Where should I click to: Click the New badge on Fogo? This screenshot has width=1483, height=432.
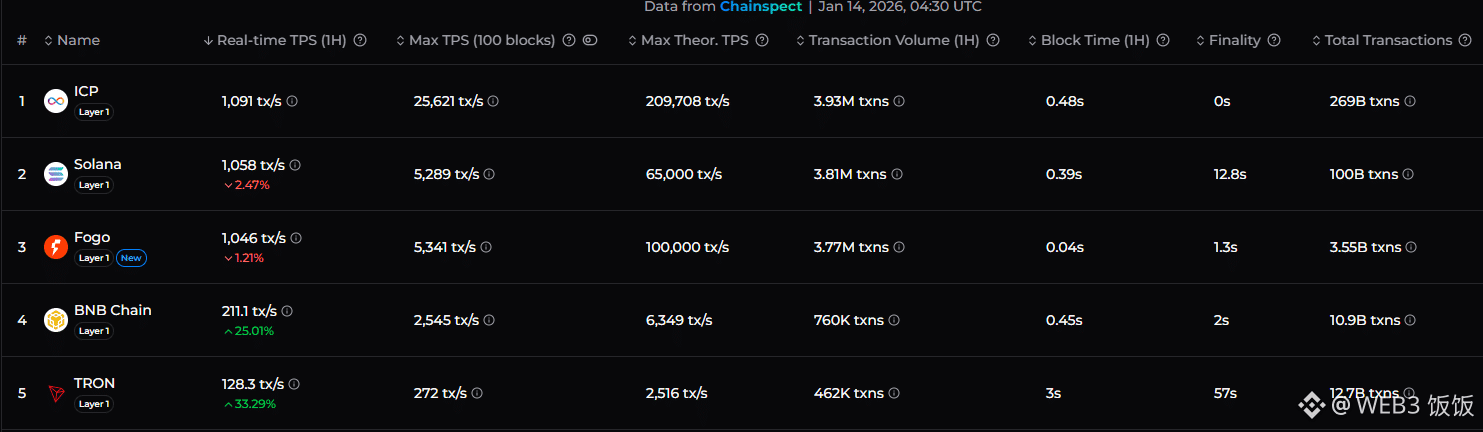coord(131,258)
